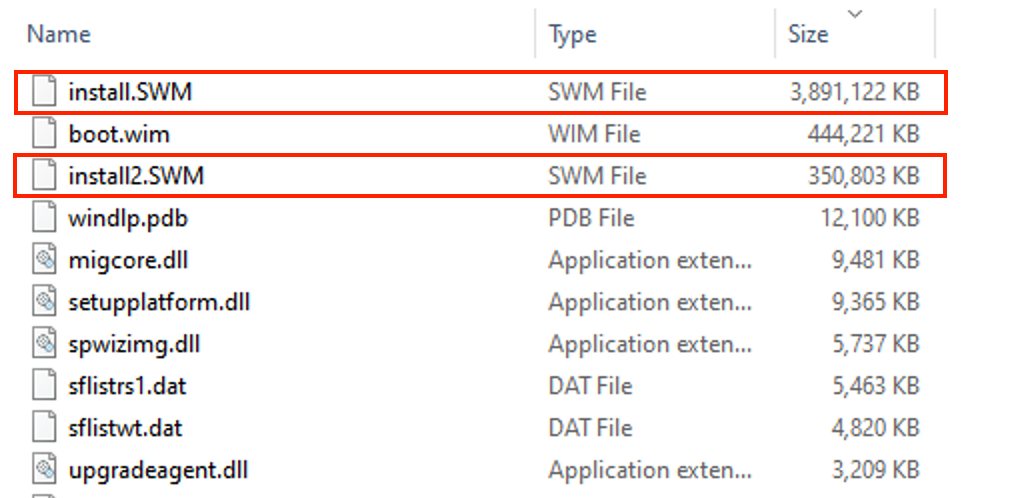Click the sflistrs1.dat file icon
The image size is (1014, 498).
[x=43, y=386]
